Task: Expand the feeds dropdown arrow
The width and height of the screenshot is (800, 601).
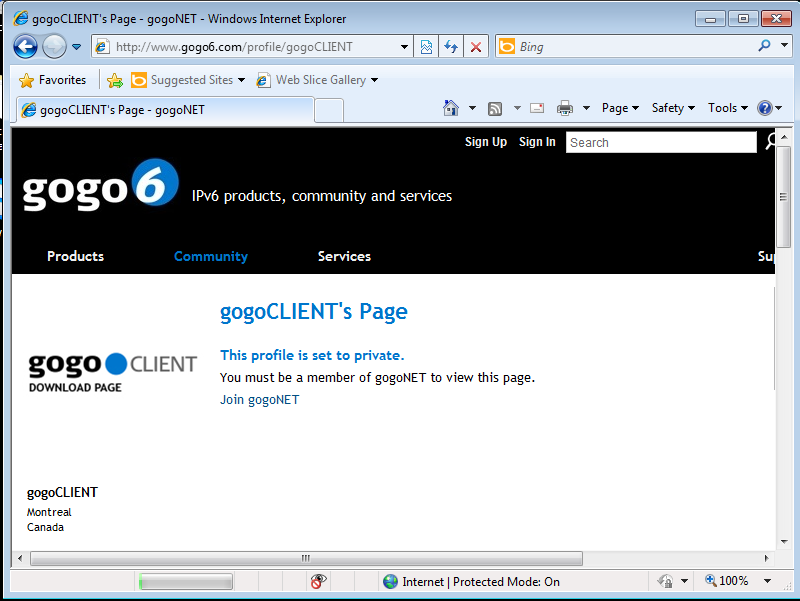Action: click(517, 108)
